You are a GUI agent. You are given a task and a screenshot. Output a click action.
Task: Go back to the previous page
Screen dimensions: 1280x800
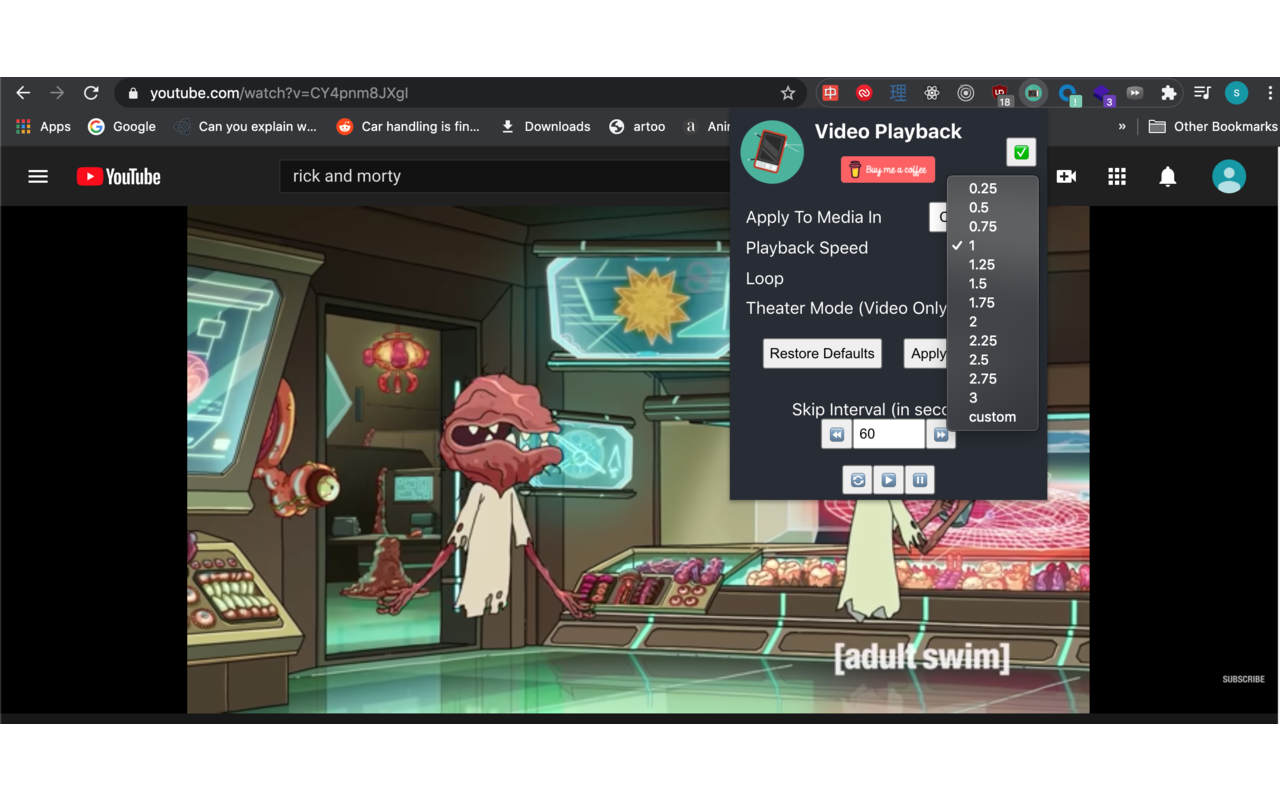[x=23, y=93]
